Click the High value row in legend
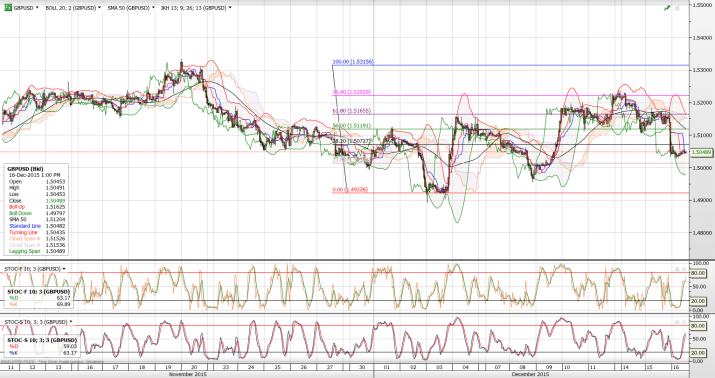Image resolution: width=715 pixels, height=378 pixels. pos(36,188)
